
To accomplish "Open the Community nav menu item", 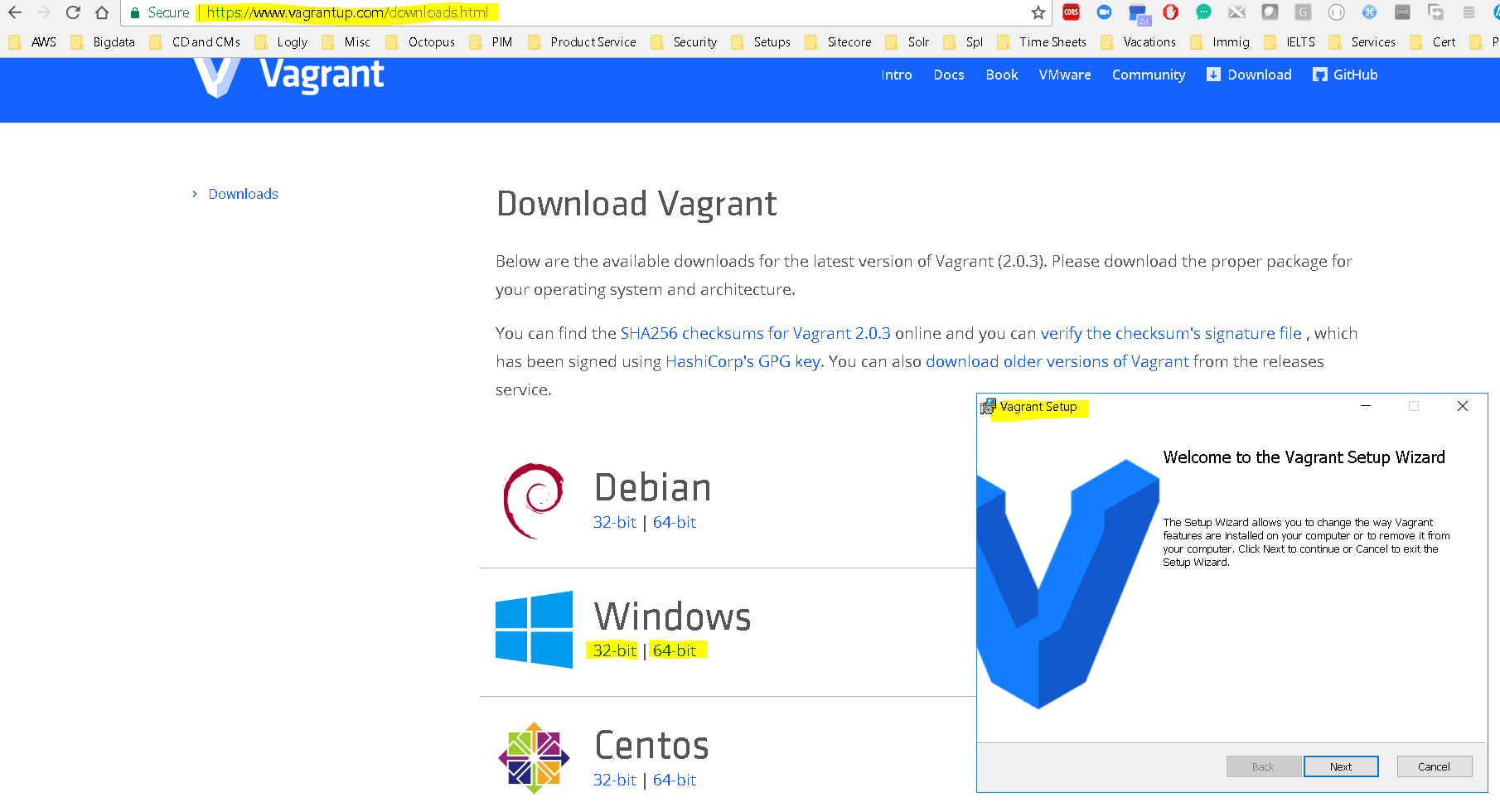I will point(1149,75).
